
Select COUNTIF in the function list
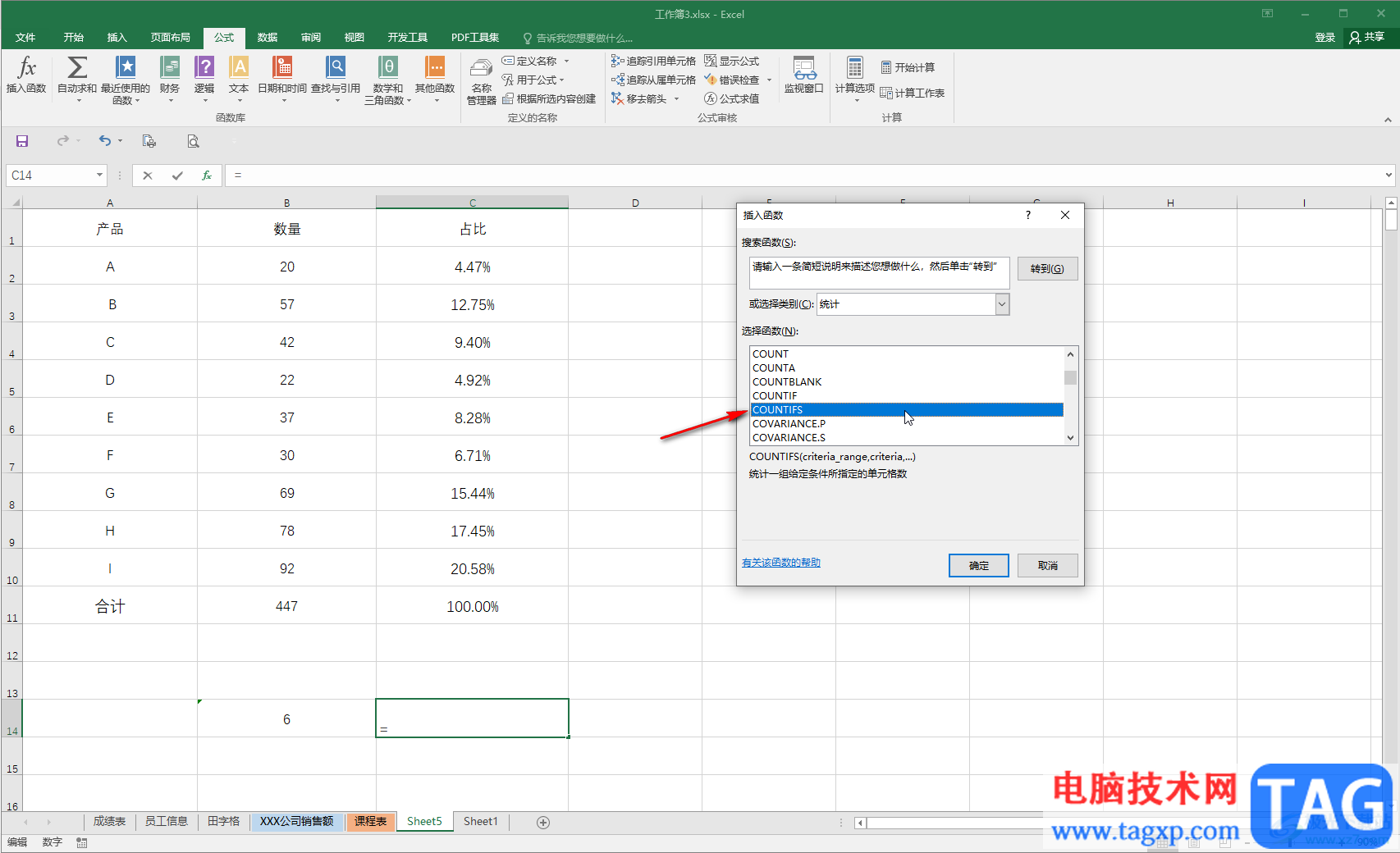pyautogui.click(x=907, y=396)
